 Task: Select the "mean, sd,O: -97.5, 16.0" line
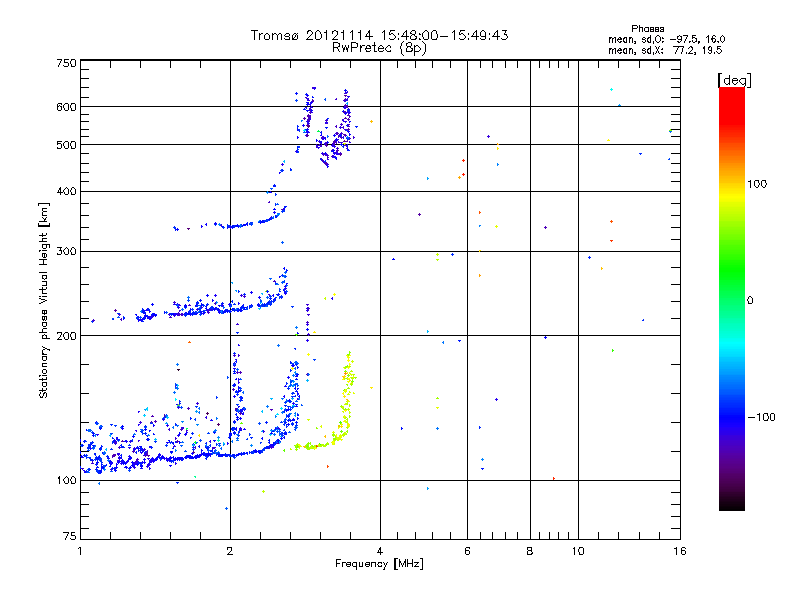666,39
